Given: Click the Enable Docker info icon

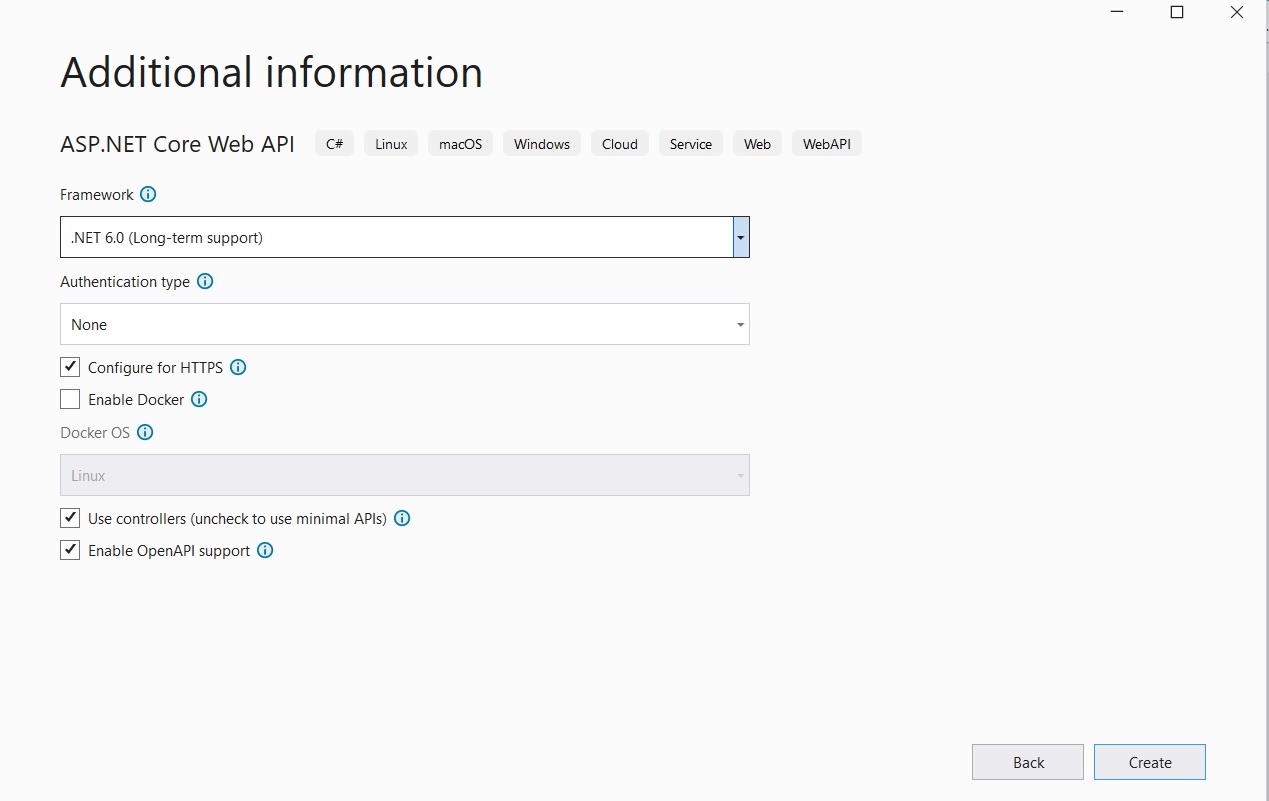Looking at the screenshot, I should 199,400.
